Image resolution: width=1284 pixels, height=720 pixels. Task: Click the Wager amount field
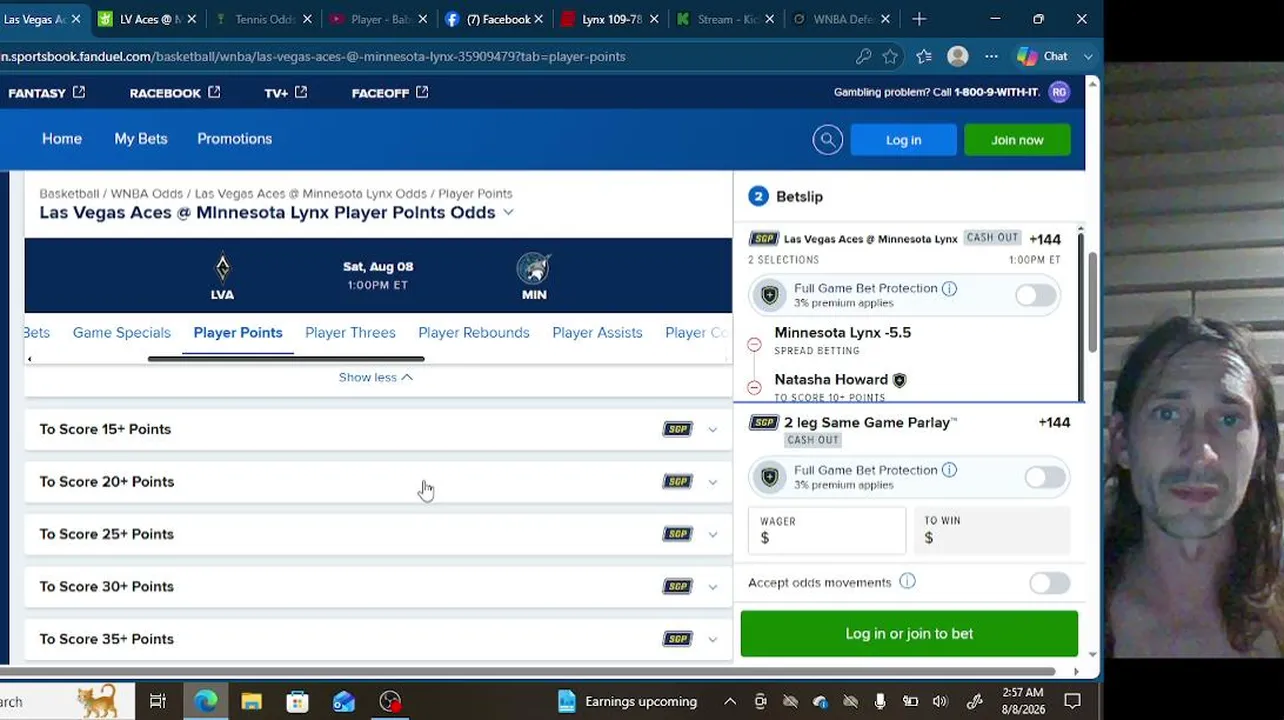coord(827,530)
